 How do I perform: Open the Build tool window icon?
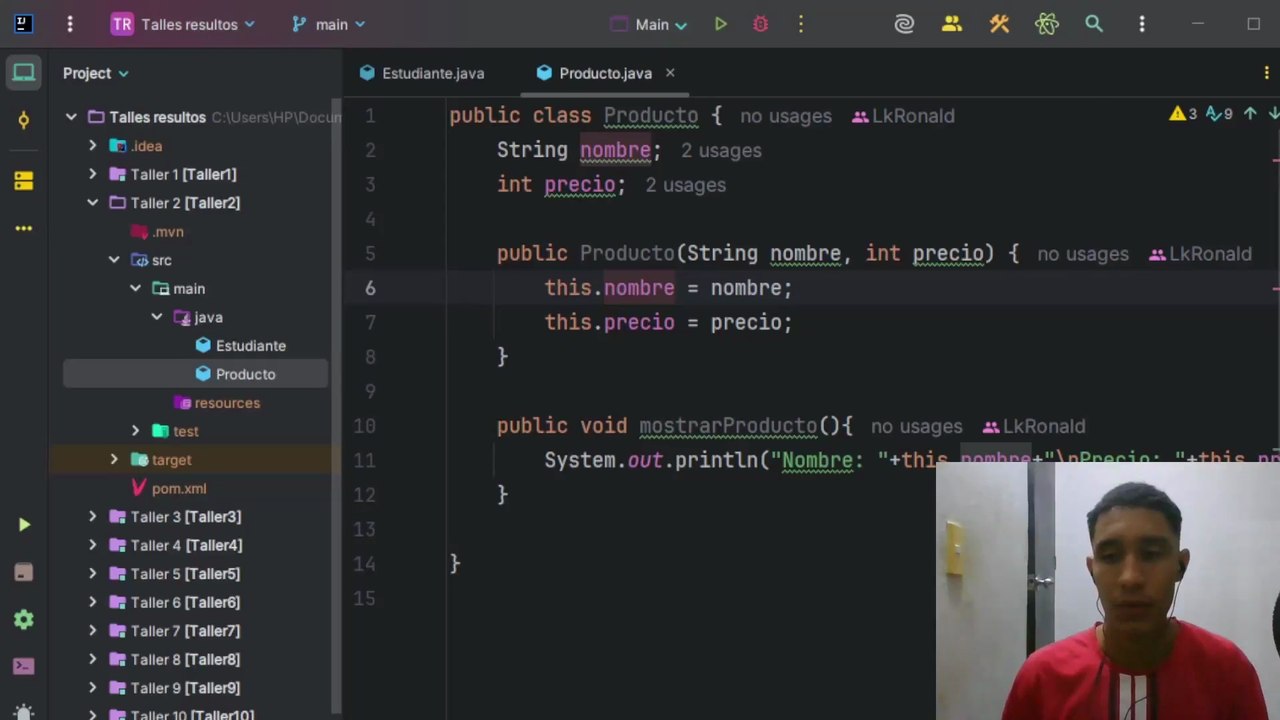24,572
